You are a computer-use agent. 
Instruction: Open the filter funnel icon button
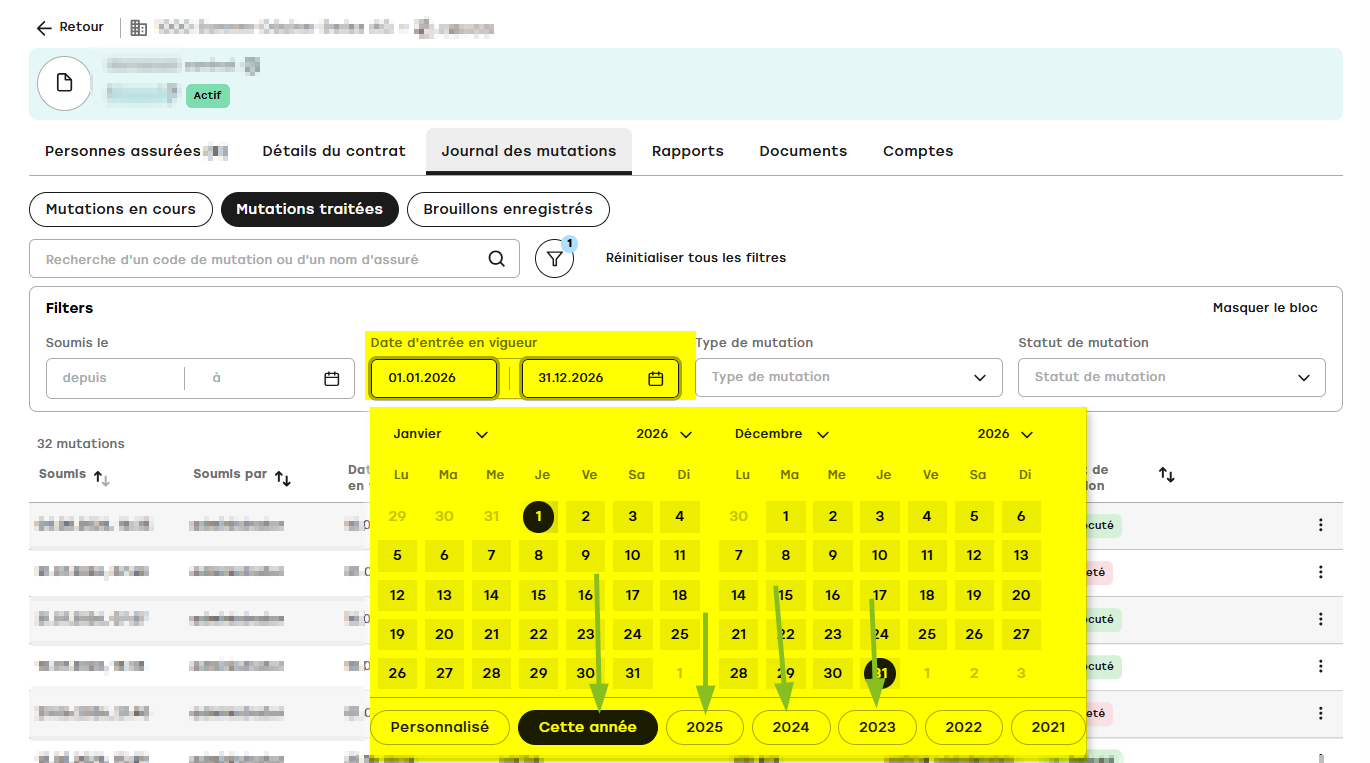pos(555,259)
